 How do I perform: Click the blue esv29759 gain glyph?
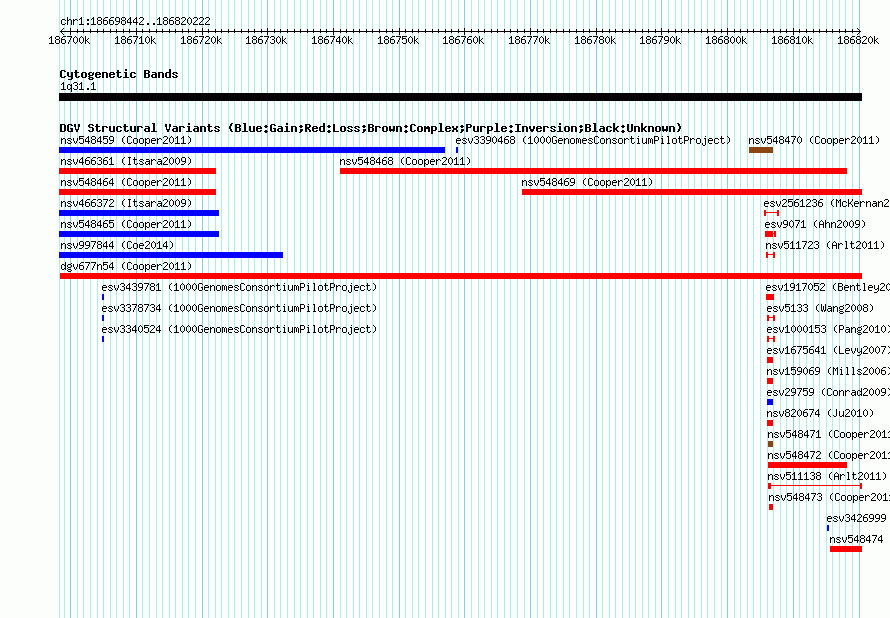click(x=770, y=402)
